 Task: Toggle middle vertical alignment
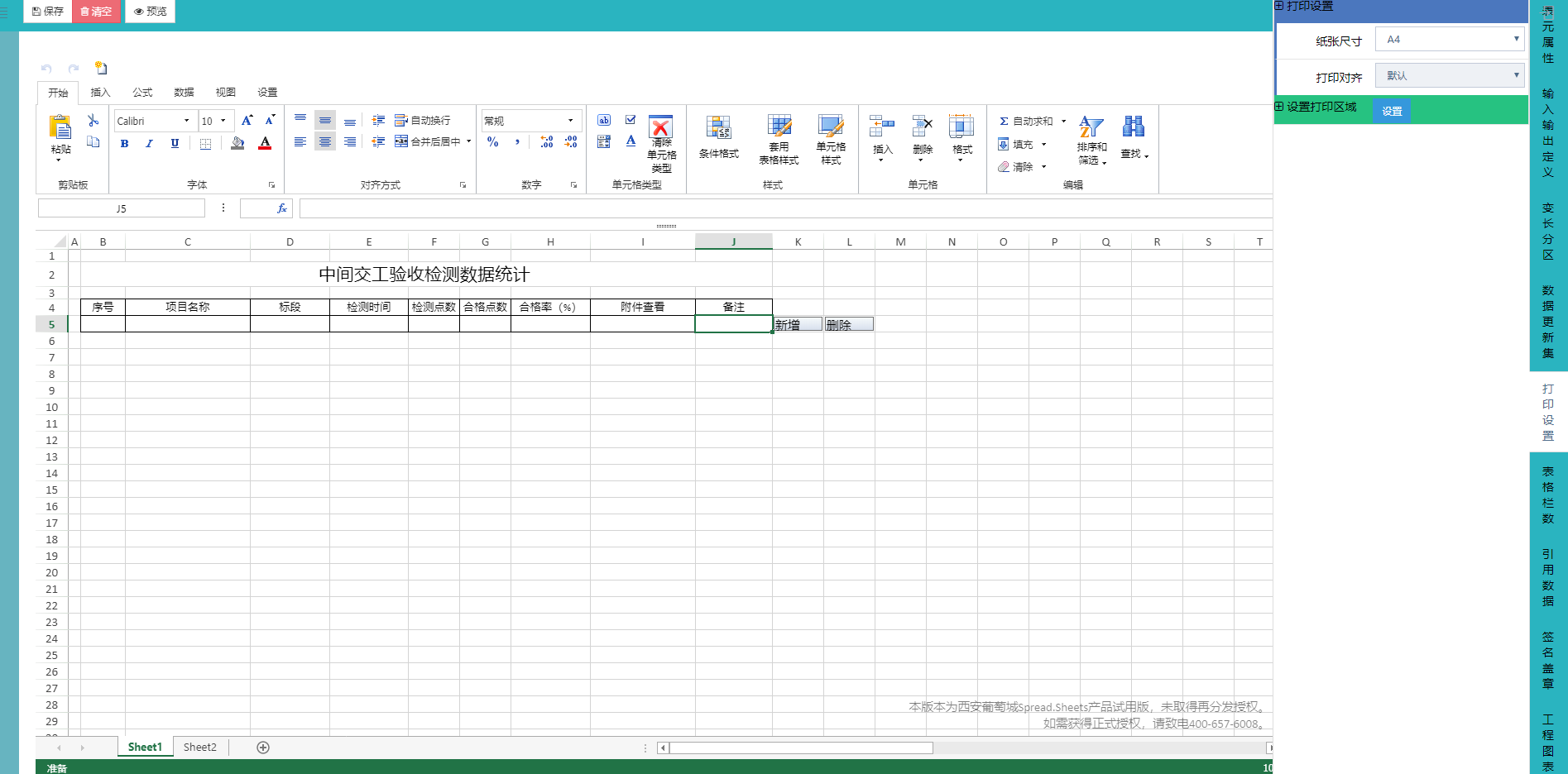pyautogui.click(x=325, y=120)
